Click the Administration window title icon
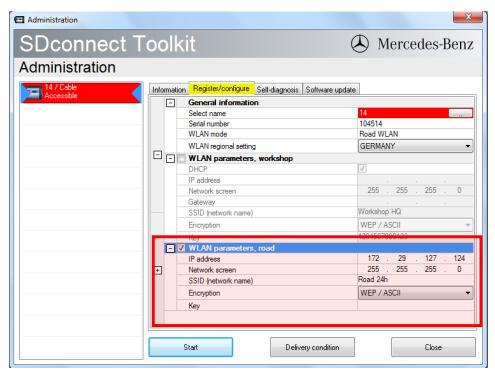 pyautogui.click(x=19, y=20)
